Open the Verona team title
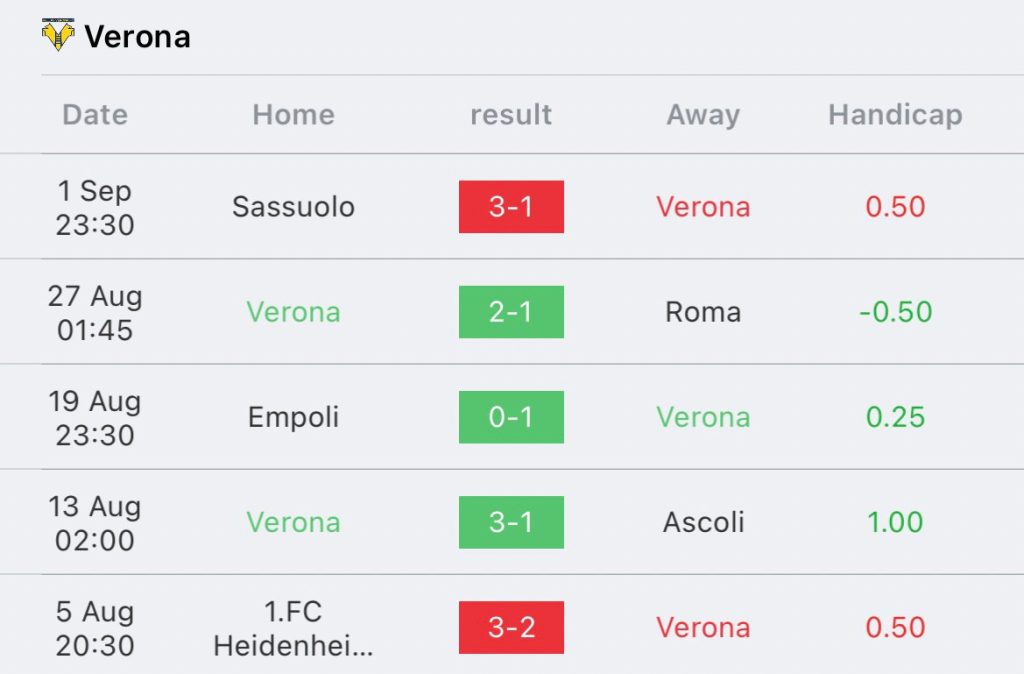 tap(137, 37)
